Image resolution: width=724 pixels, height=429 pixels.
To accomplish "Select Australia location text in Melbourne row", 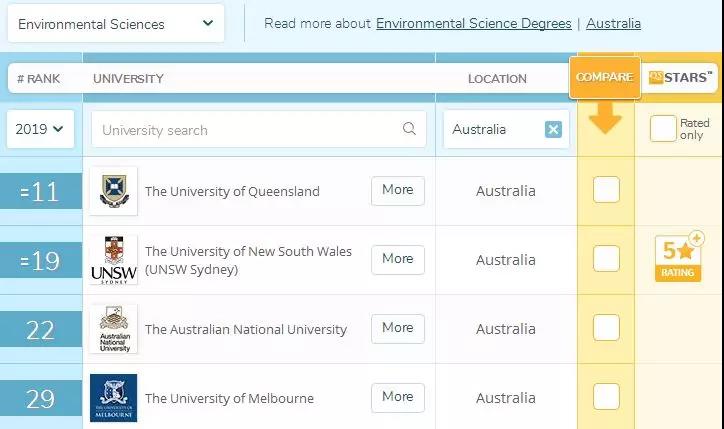I will click(506, 398).
